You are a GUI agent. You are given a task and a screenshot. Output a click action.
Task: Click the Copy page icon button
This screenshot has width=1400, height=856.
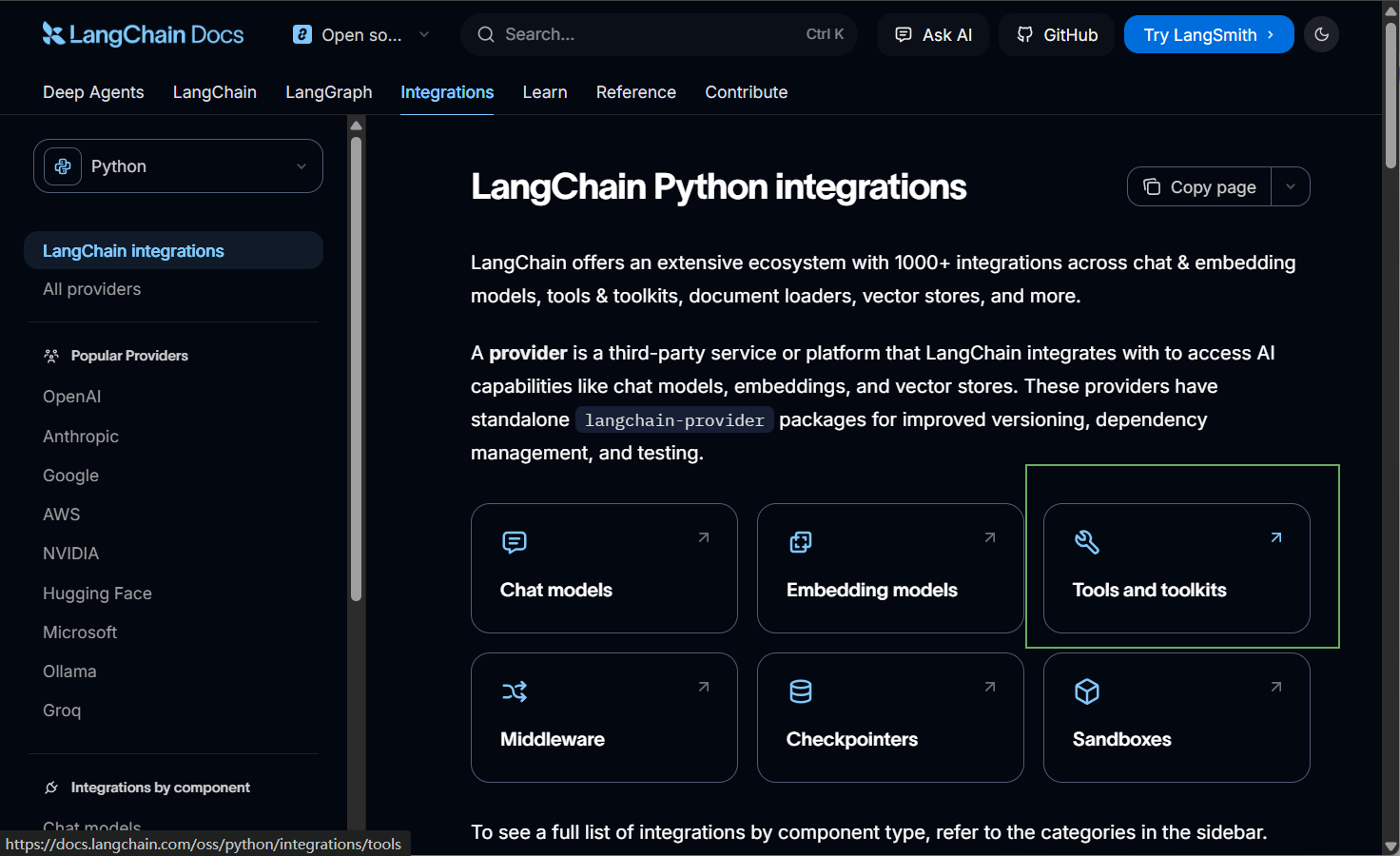click(x=1199, y=186)
